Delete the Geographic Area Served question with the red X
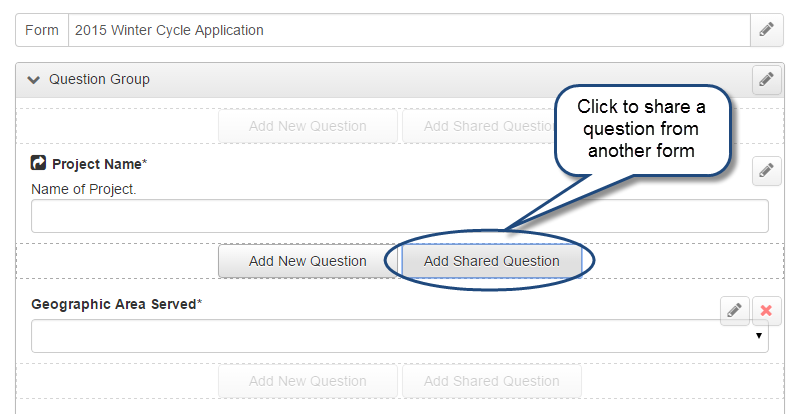This screenshot has height=414, width=788. click(x=766, y=310)
